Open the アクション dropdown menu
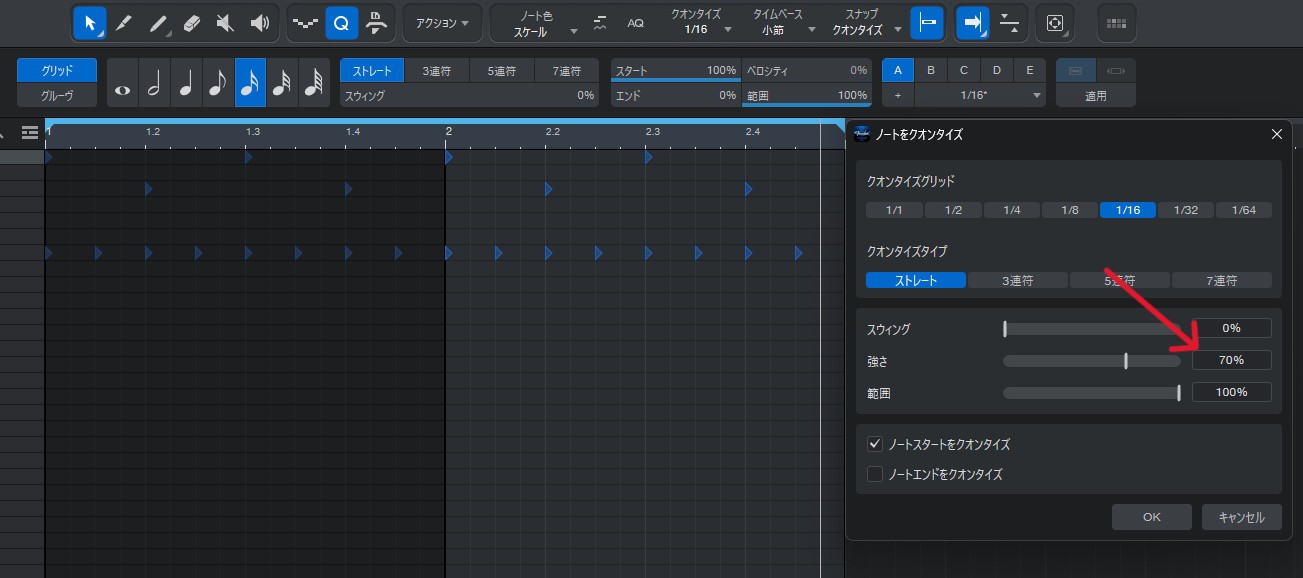This screenshot has height=578, width=1303. (442, 23)
